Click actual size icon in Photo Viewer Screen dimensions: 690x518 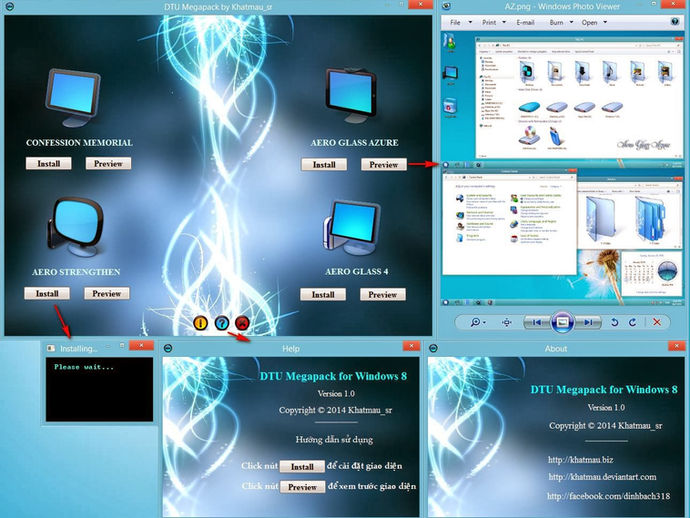click(506, 322)
